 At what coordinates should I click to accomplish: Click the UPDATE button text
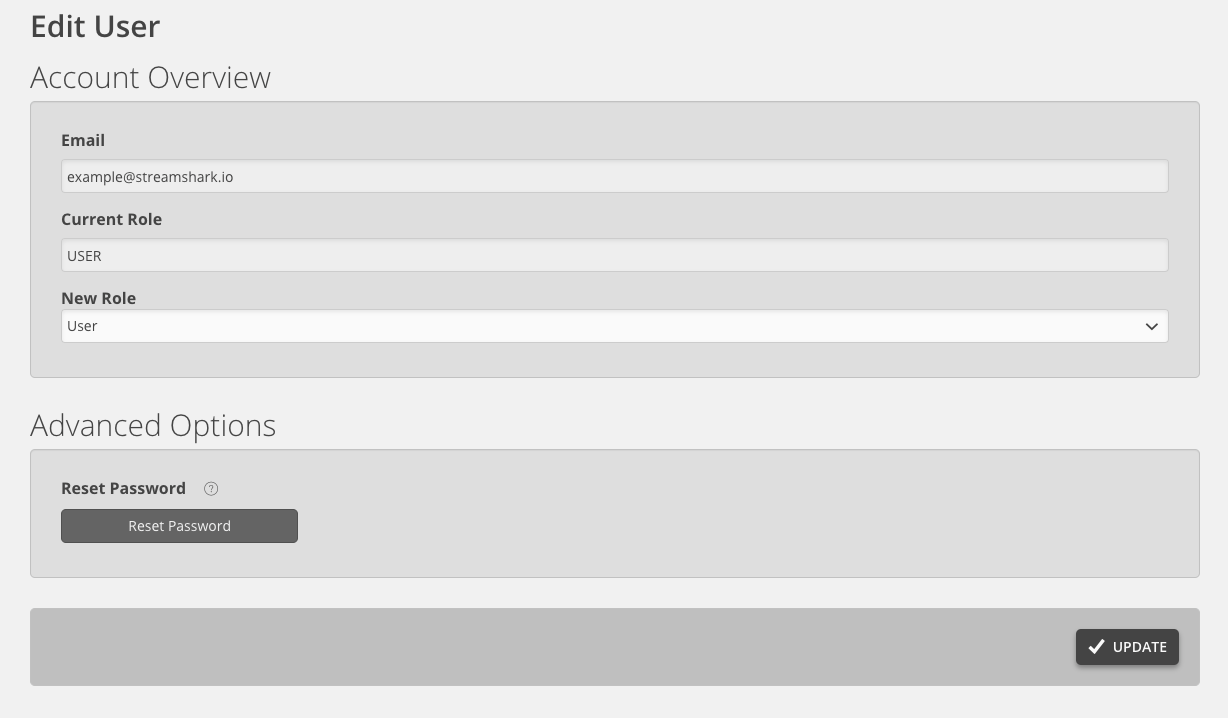coord(1139,647)
